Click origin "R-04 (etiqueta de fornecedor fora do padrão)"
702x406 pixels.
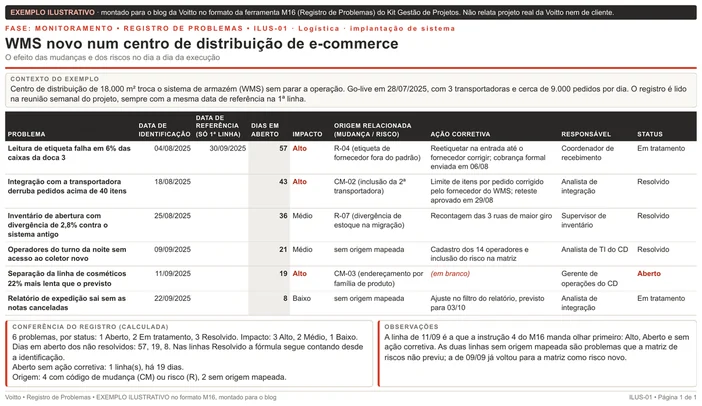377,153
